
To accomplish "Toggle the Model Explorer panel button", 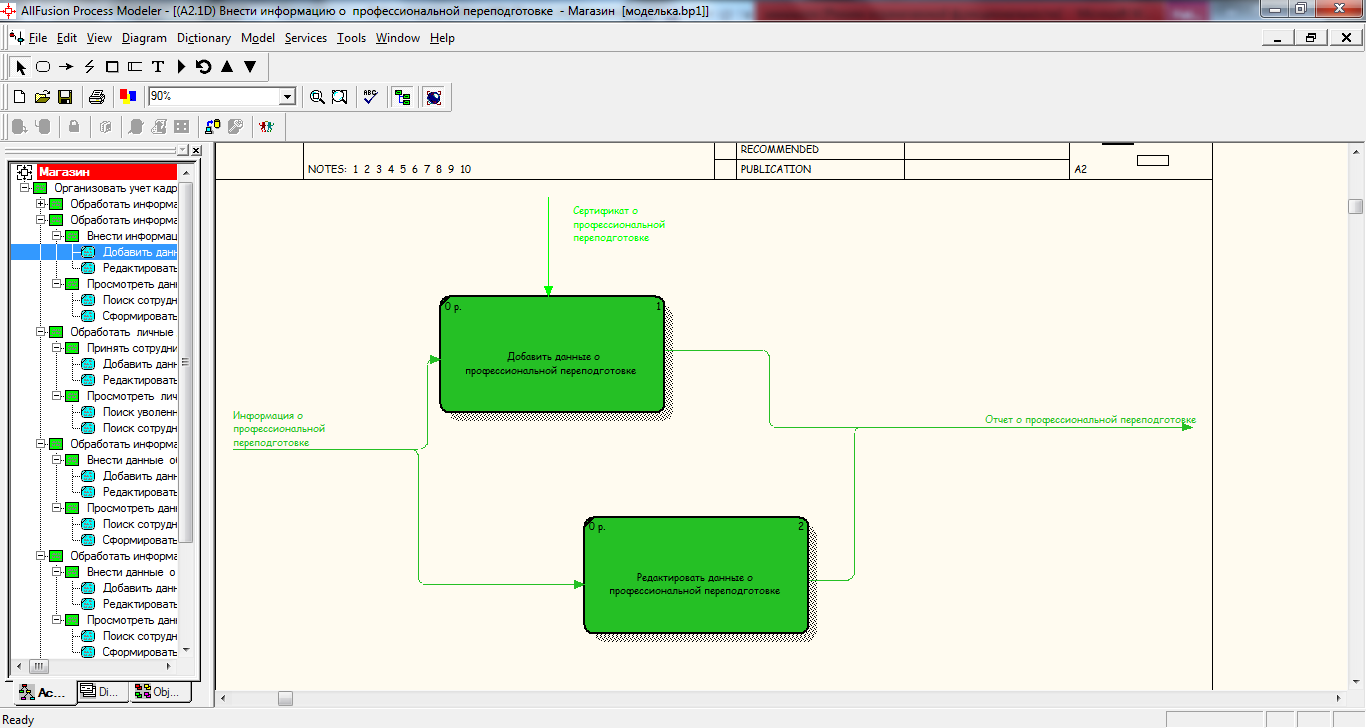I will (x=402, y=97).
